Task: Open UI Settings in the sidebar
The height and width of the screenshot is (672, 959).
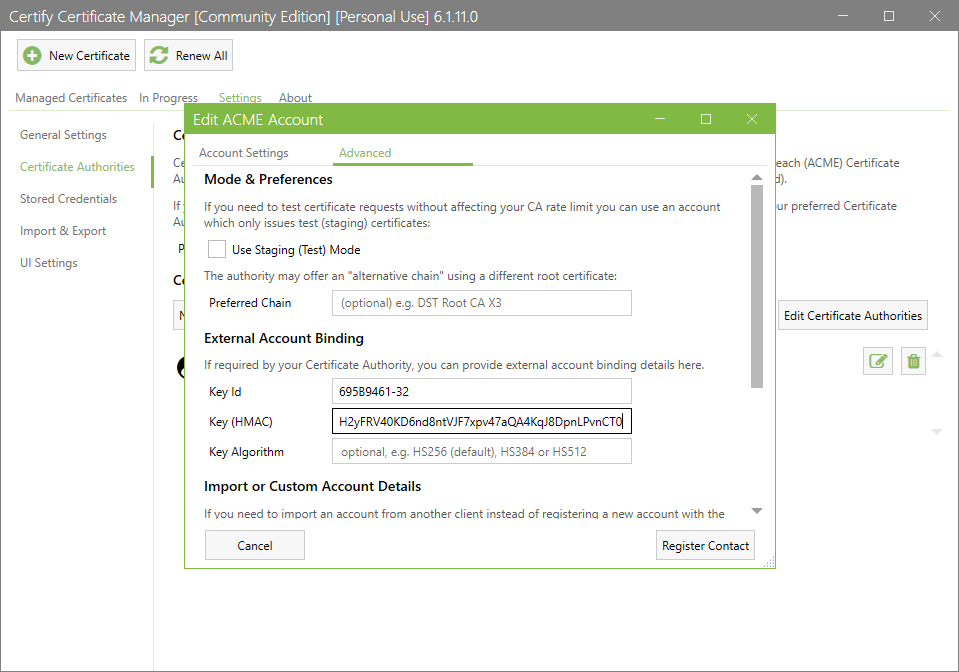Action: pos(48,263)
